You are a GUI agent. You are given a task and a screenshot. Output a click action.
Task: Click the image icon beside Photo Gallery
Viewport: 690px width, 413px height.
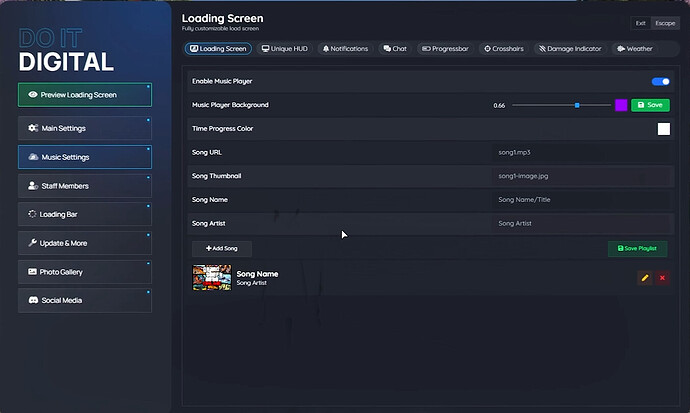32,272
